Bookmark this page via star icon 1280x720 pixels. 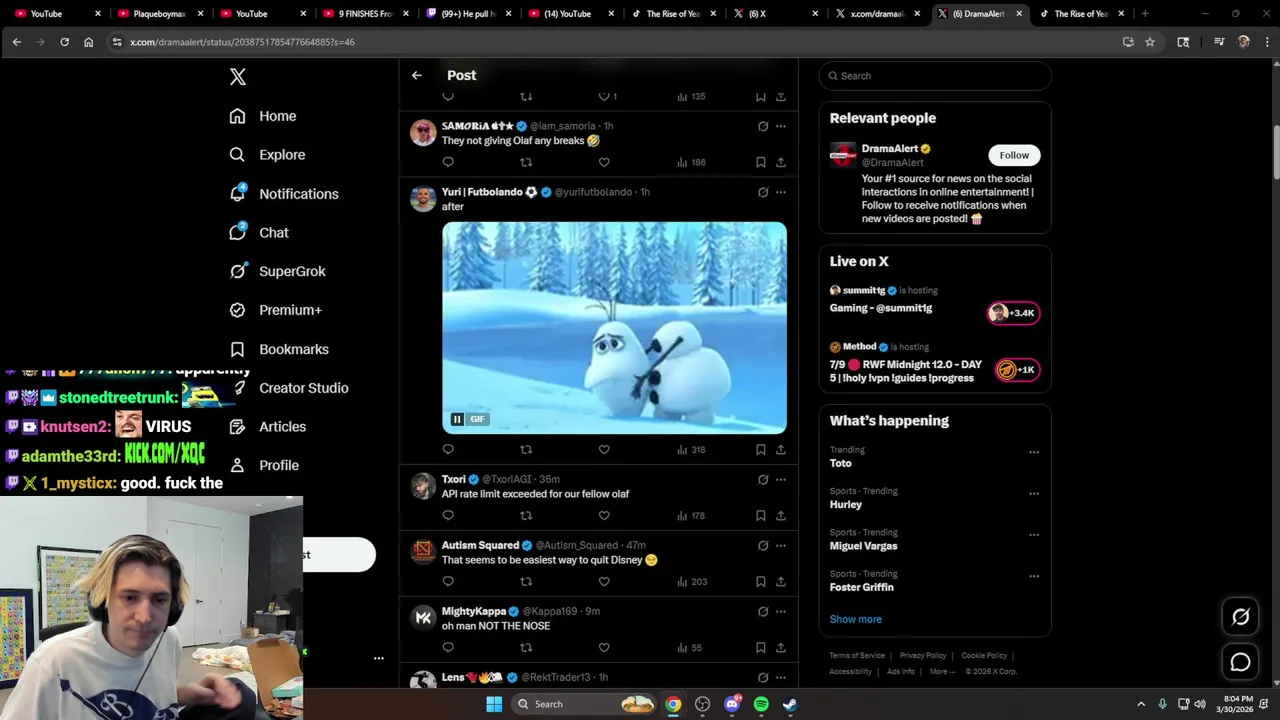pos(1150,42)
